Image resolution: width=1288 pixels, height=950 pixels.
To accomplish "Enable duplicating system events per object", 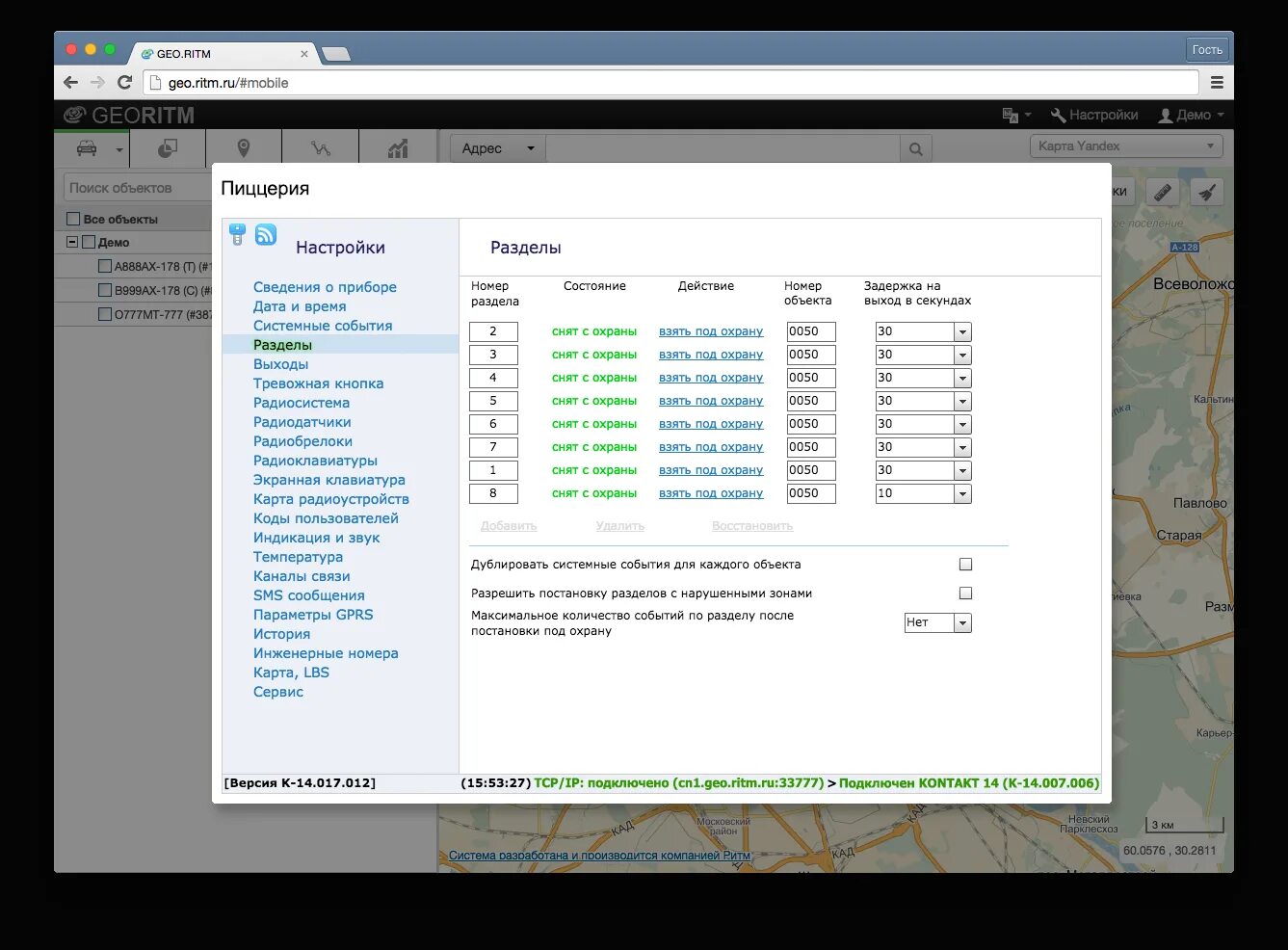I will click(965, 565).
